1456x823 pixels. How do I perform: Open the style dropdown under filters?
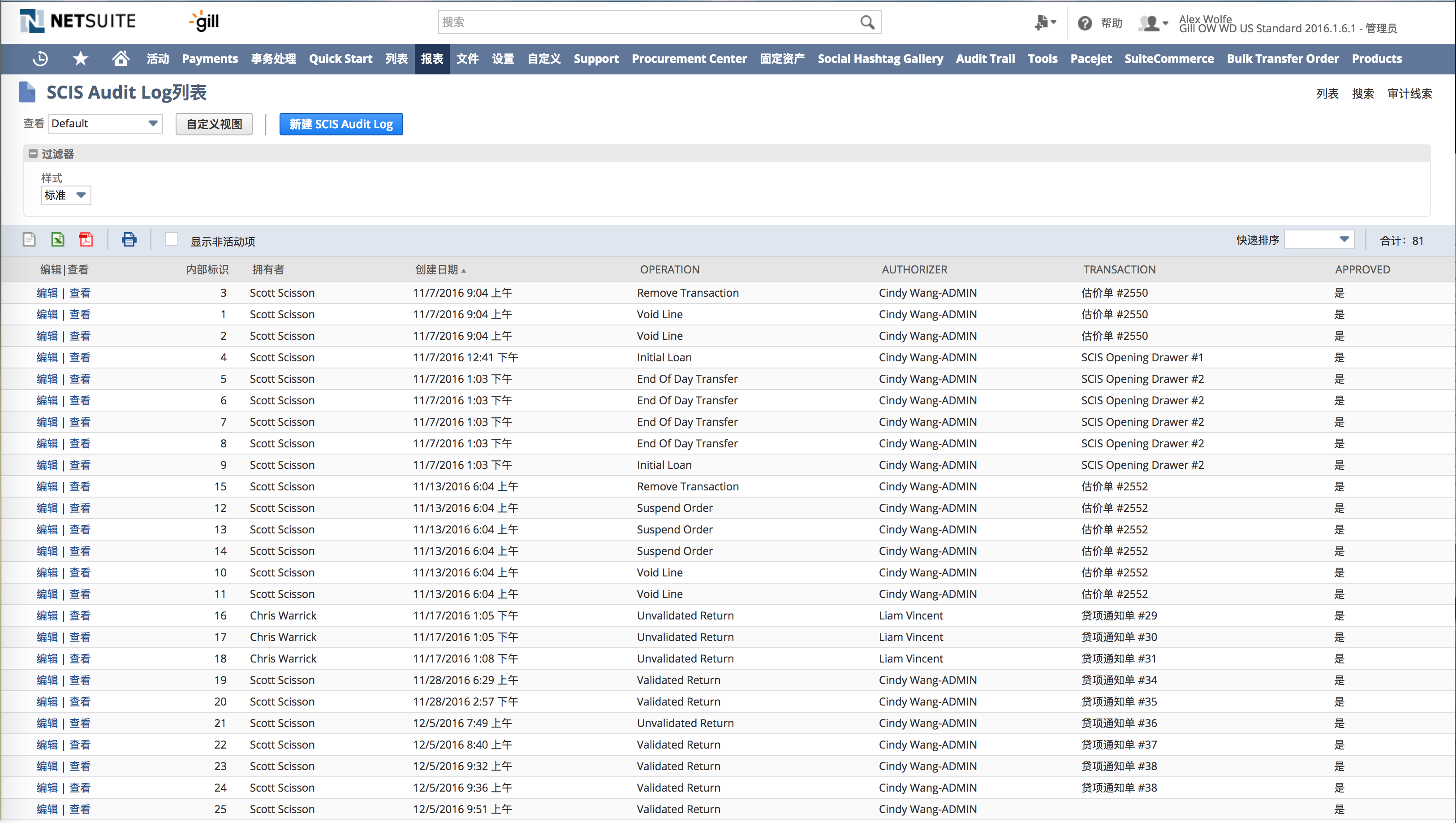click(x=65, y=195)
